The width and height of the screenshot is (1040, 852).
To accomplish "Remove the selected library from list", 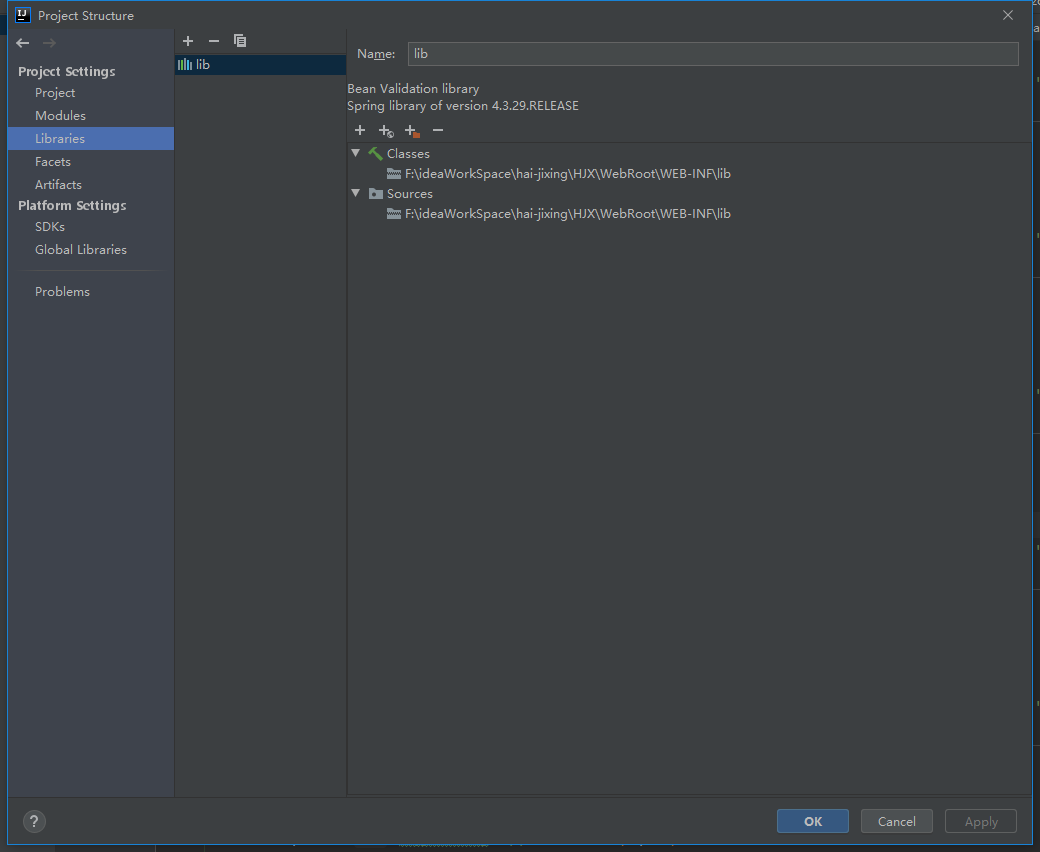I will tap(214, 41).
